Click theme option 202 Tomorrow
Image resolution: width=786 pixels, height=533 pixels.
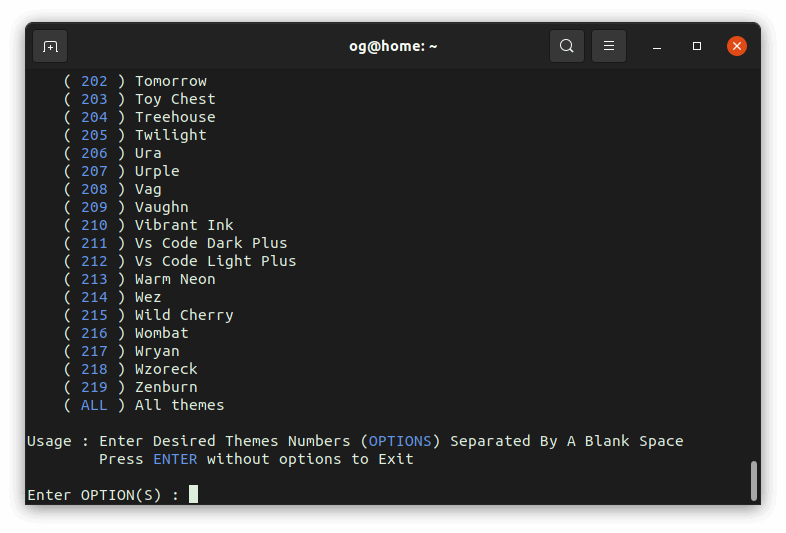[x=135, y=81]
